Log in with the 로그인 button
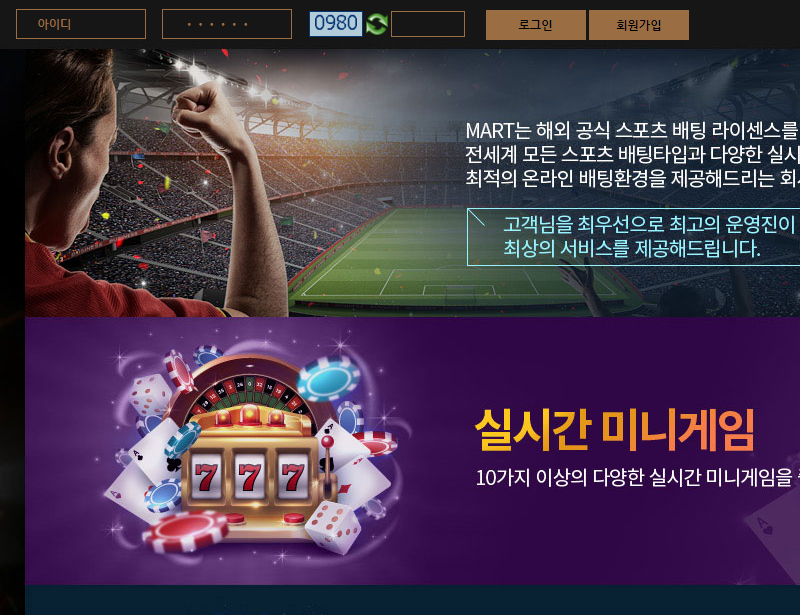Viewport: 800px width, 615px height. pos(536,24)
